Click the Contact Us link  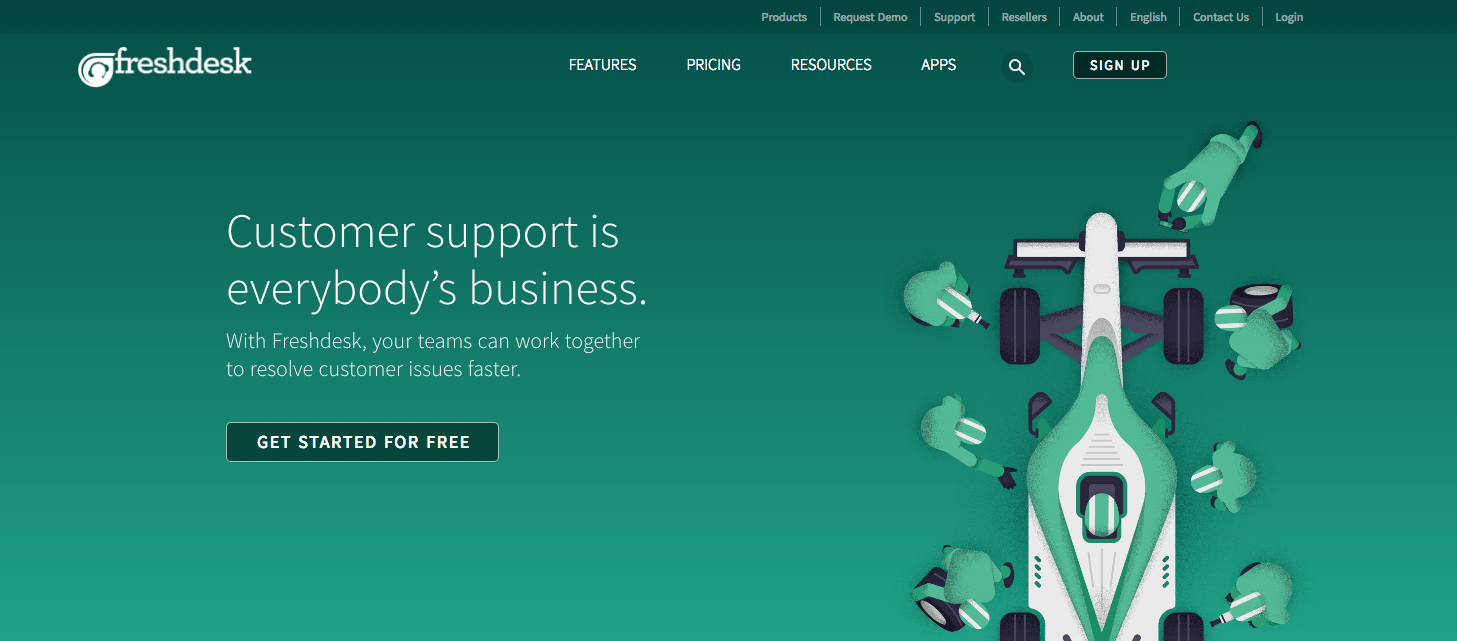[x=1221, y=17]
